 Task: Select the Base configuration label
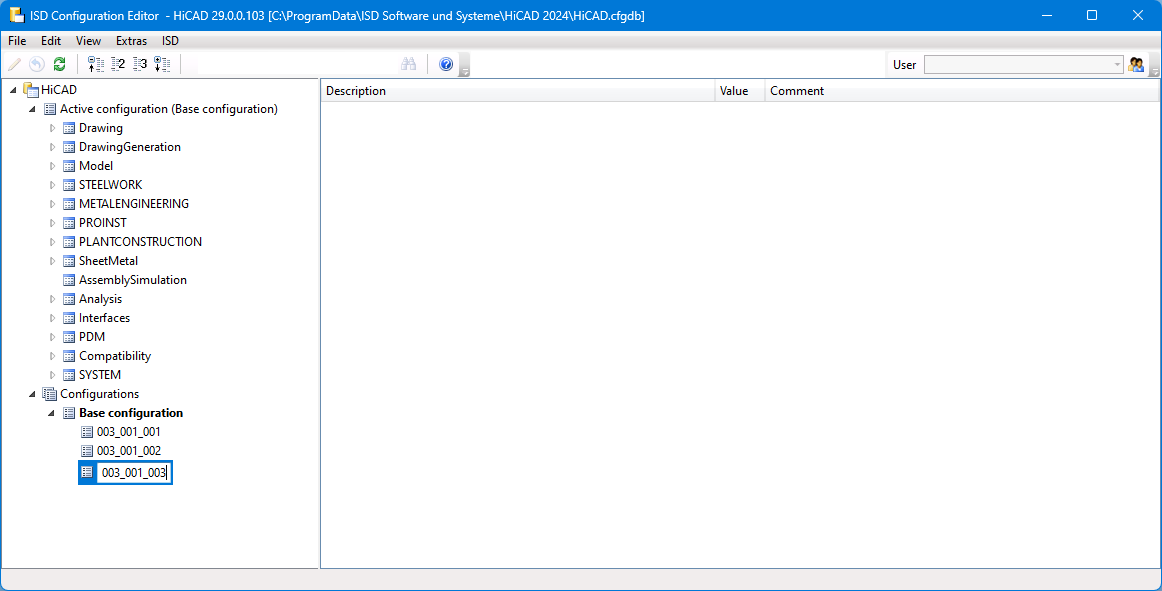pos(131,413)
